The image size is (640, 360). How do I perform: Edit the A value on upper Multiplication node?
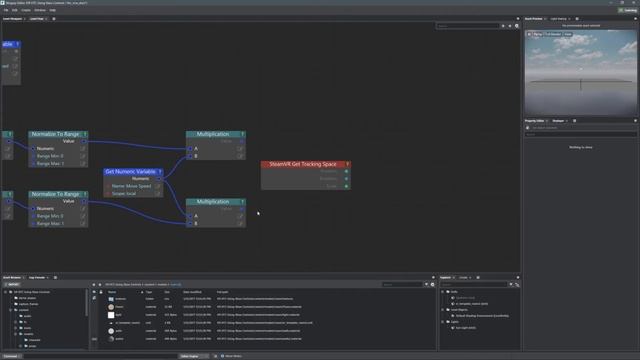coord(240,149)
